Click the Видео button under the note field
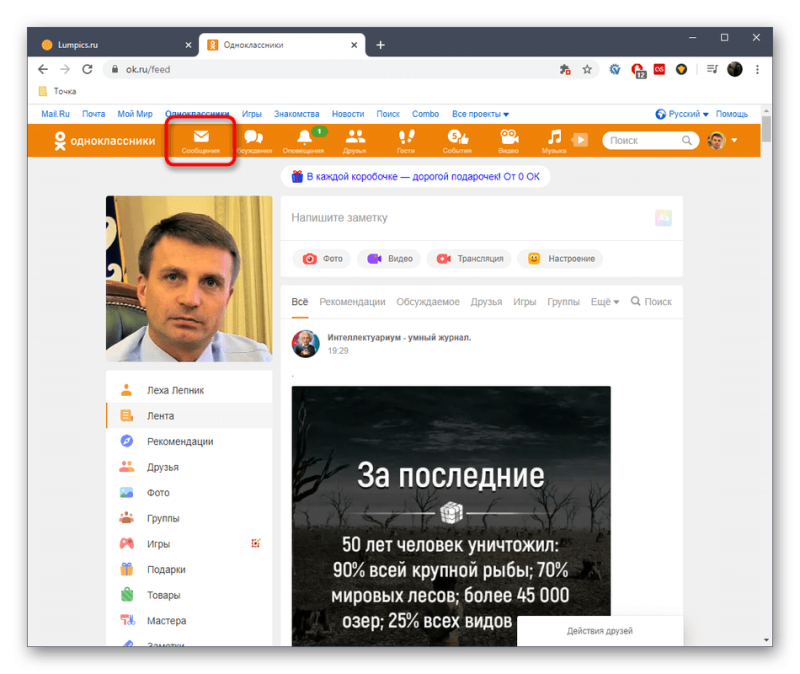This screenshot has width=800, height=674. 389,259
